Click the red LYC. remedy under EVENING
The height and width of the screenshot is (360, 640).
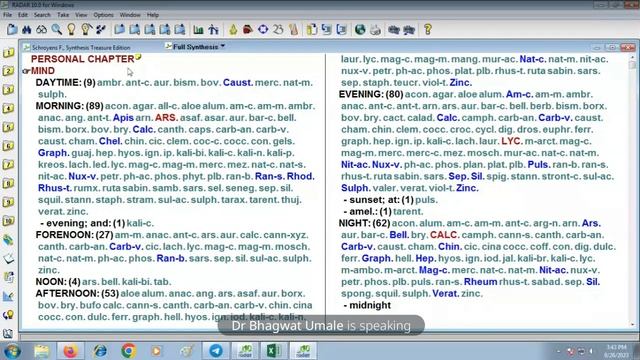(x=512, y=141)
